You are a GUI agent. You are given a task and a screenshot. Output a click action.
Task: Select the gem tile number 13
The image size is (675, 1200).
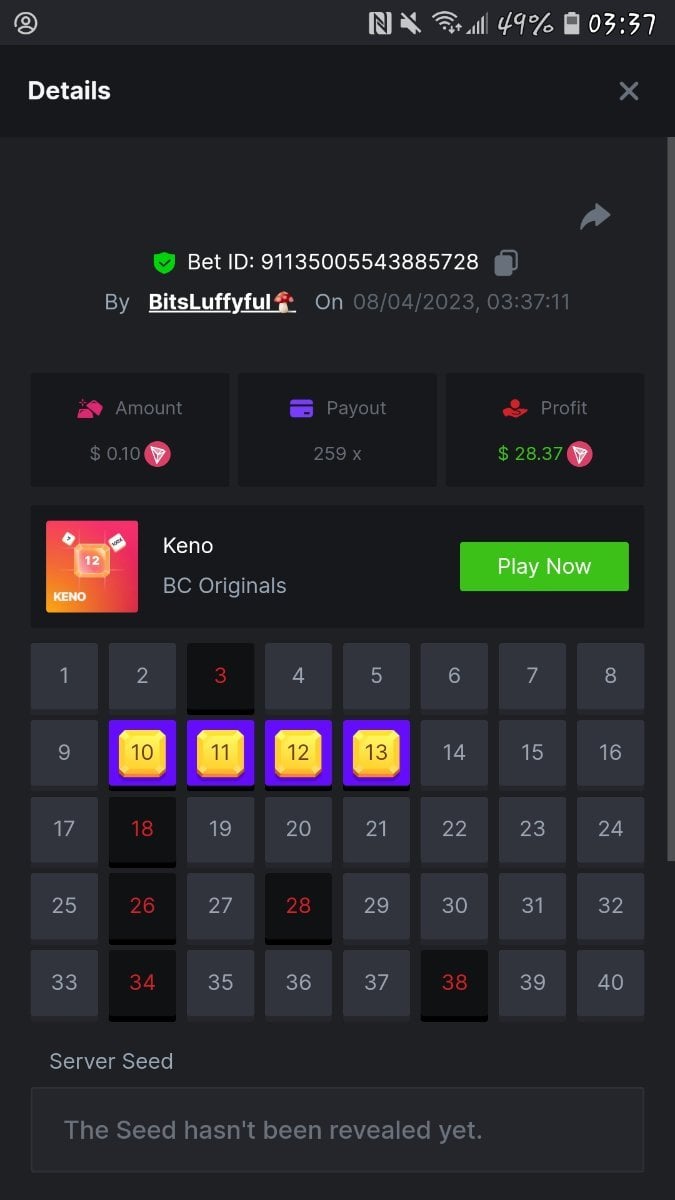(x=376, y=753)
